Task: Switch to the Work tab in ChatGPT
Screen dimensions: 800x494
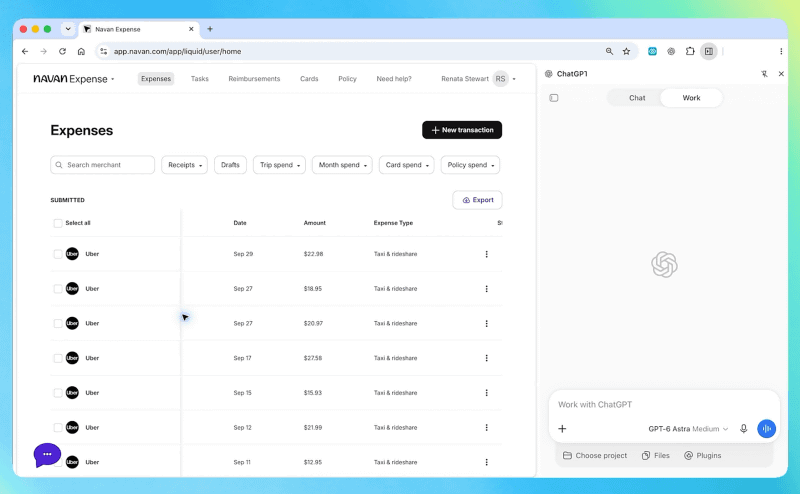Action: tap(691, 98)
